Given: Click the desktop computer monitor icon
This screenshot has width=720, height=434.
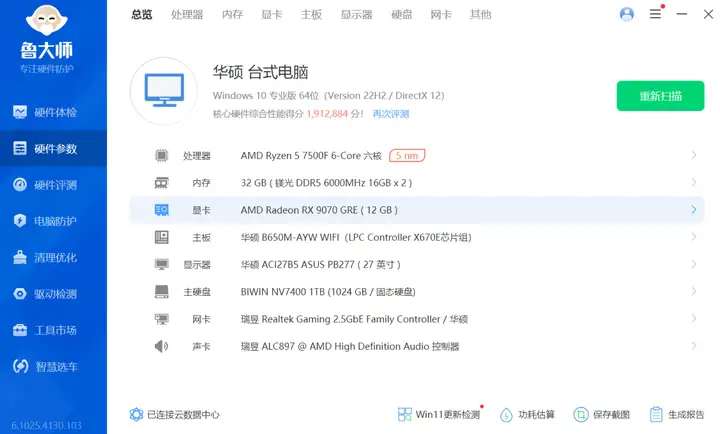Looking at the screenshot, I should tap(164, 90).
